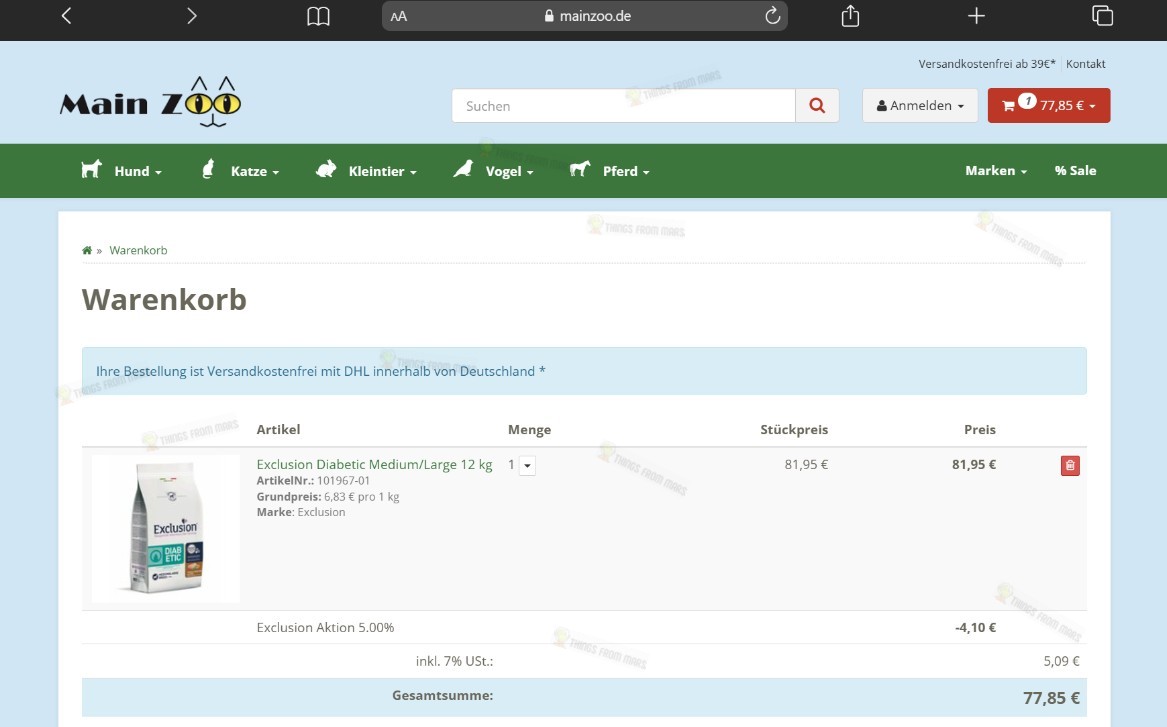Select the mainzoo.de address bar
The height and width of the screenshot is (727, 1167).
[x=585, y=16]
